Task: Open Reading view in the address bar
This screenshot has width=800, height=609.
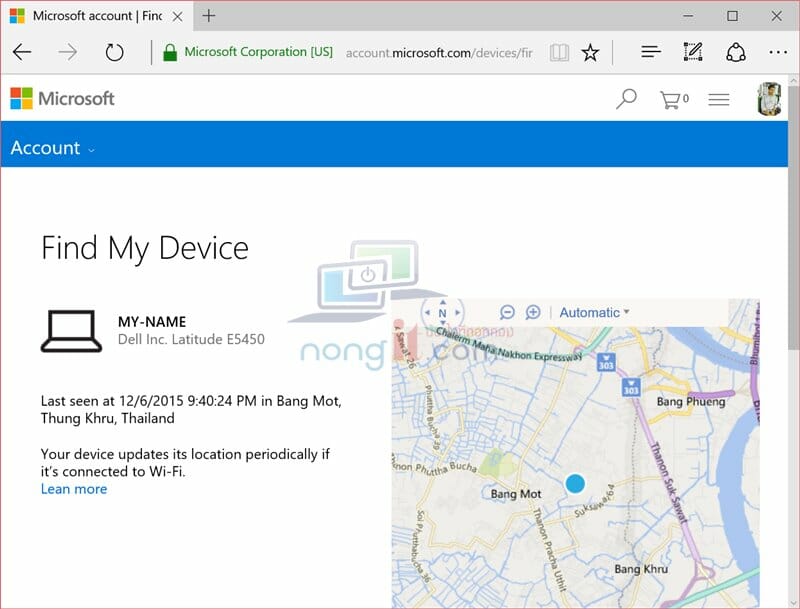Action: point(559,51)
